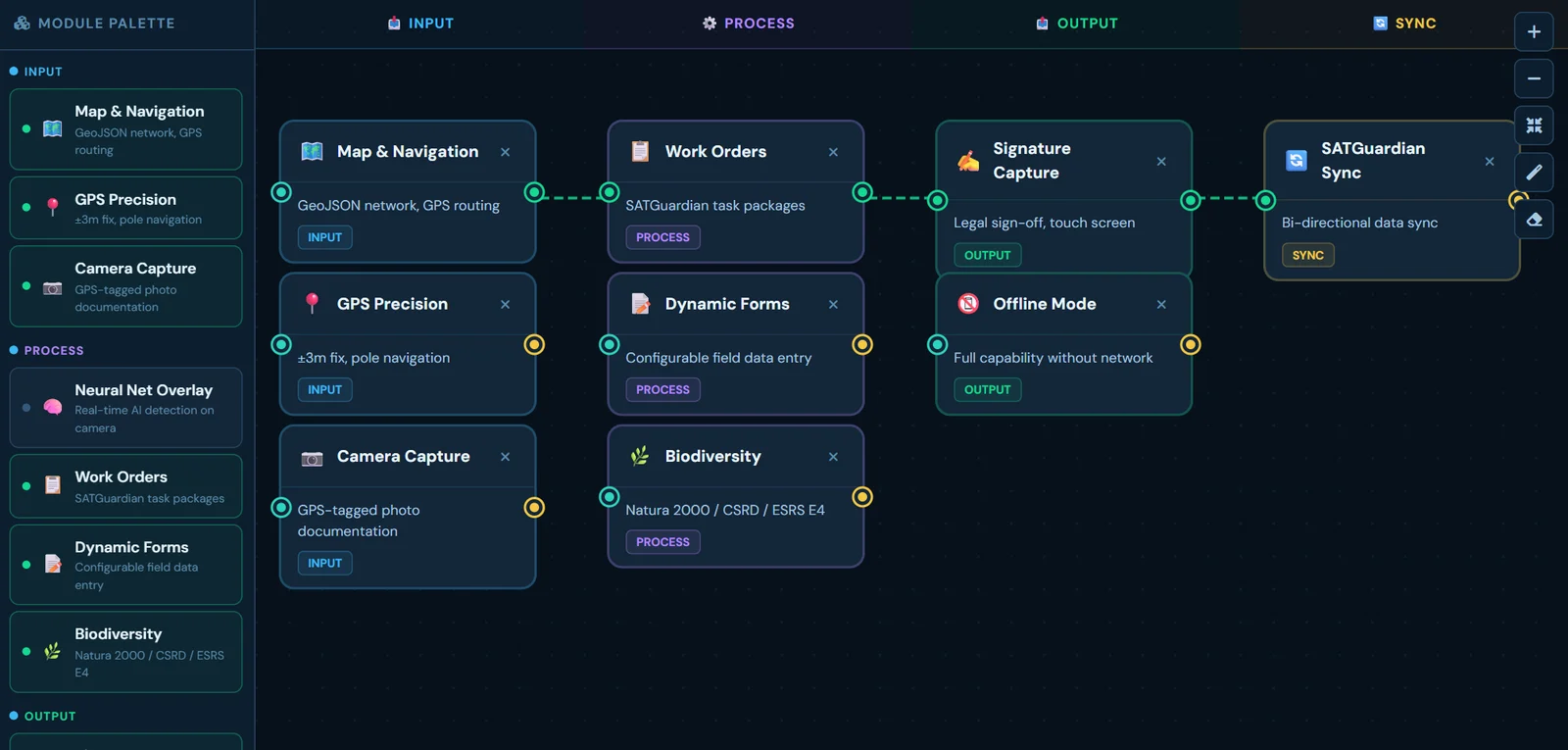Choose Neural Net Overlay module in palette
Screen dimensions: 1568x750
click(126, 408)
